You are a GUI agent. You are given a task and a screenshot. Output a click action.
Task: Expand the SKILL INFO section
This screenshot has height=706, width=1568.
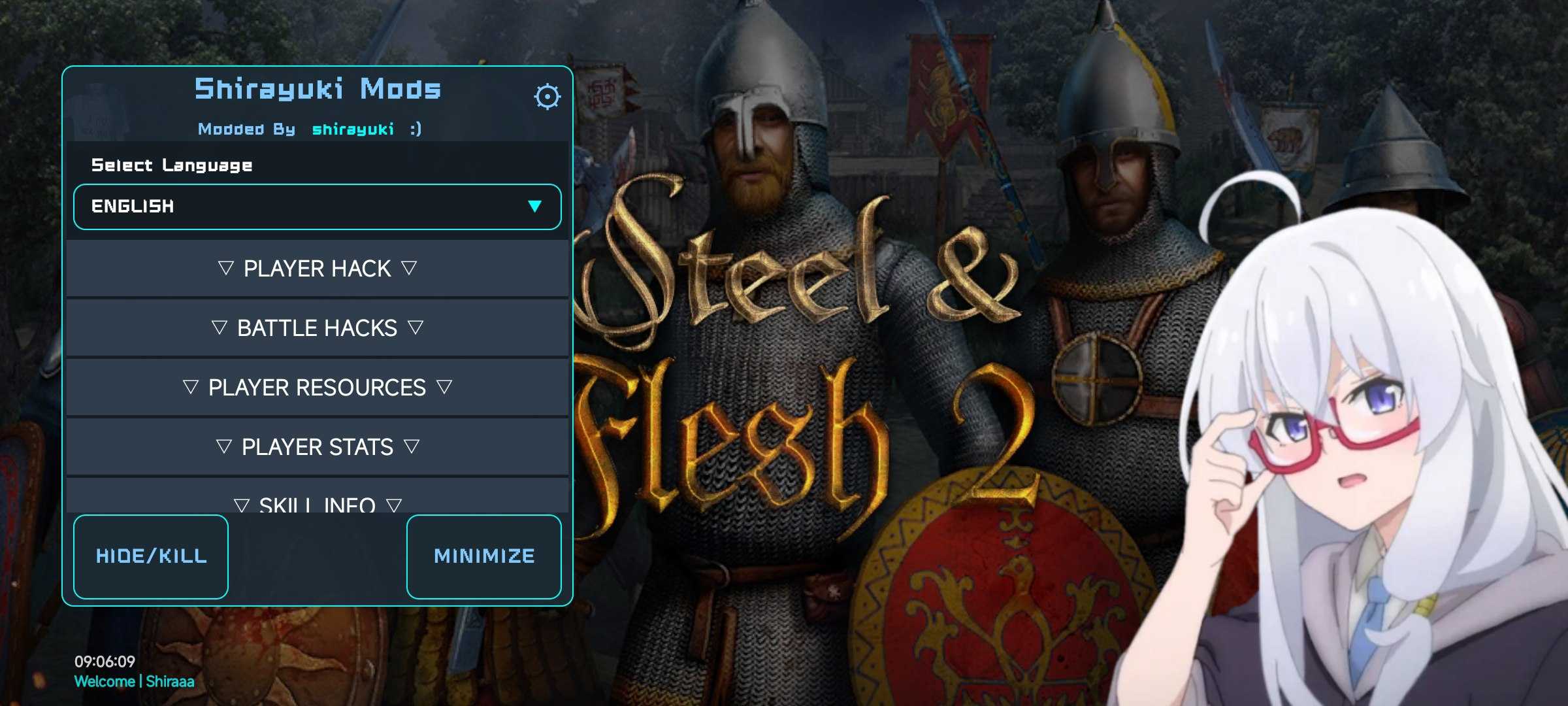click(x=317, y=502)
